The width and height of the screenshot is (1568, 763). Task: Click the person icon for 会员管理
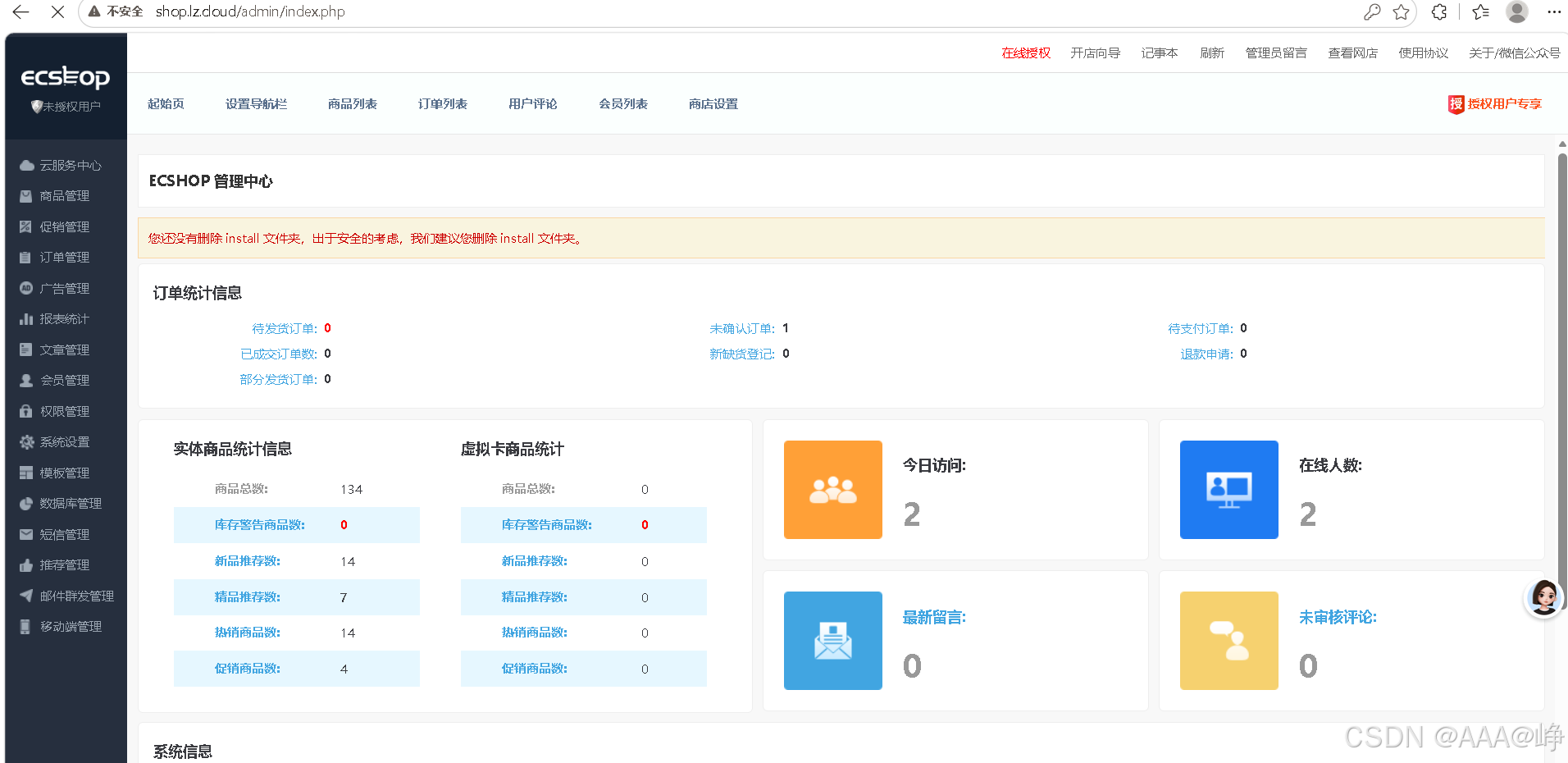point(26,381)
